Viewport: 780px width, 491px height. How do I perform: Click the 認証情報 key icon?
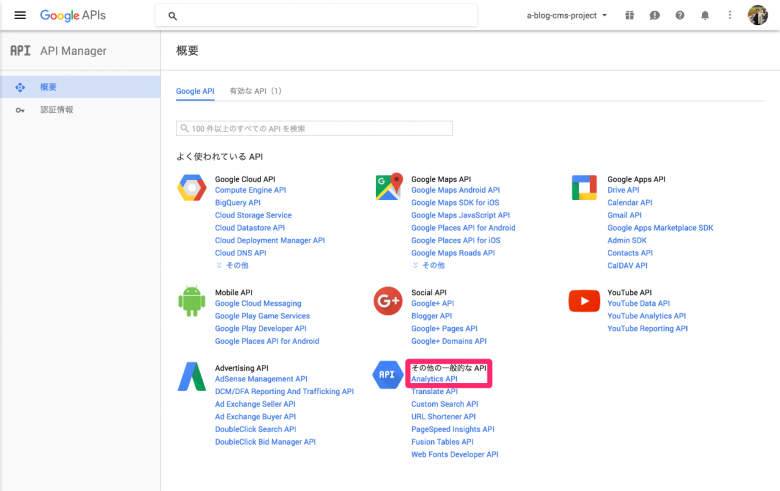20,110
